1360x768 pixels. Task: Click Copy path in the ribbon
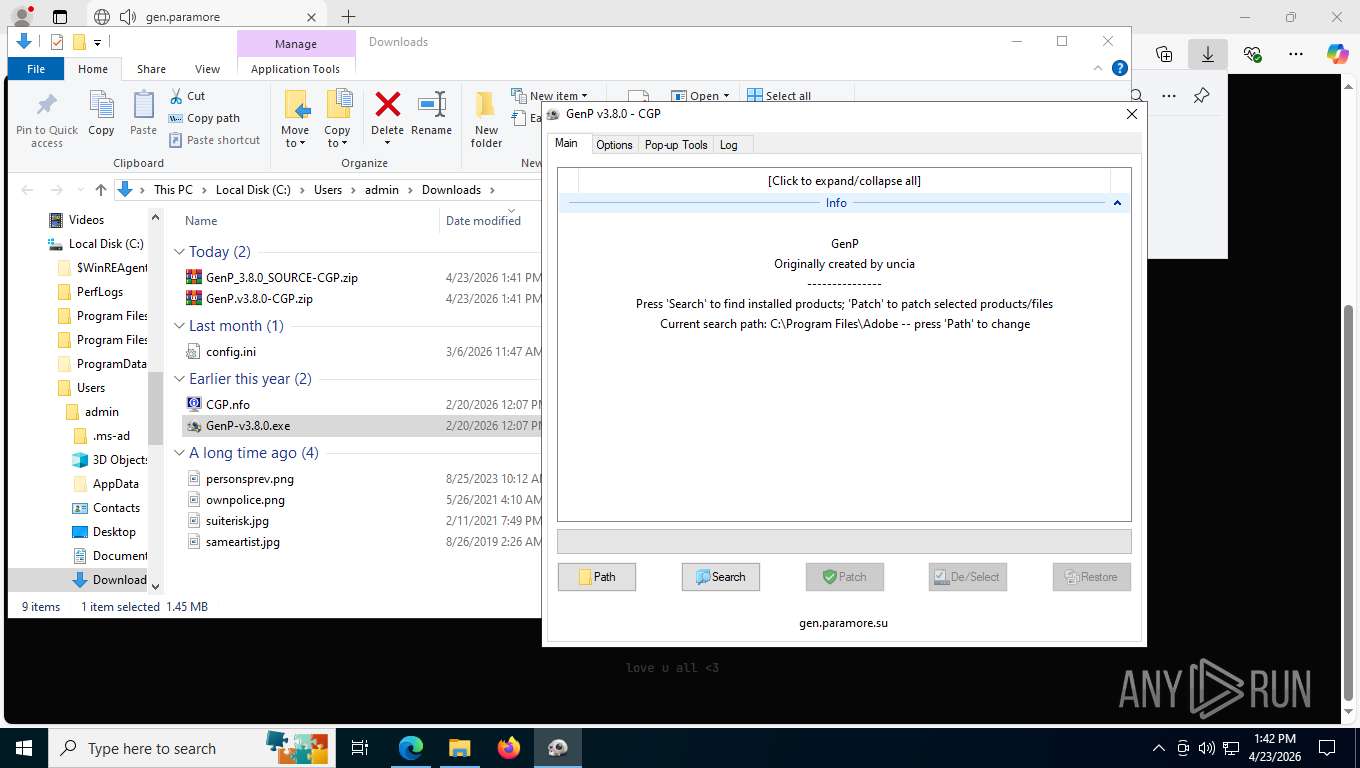204,118
